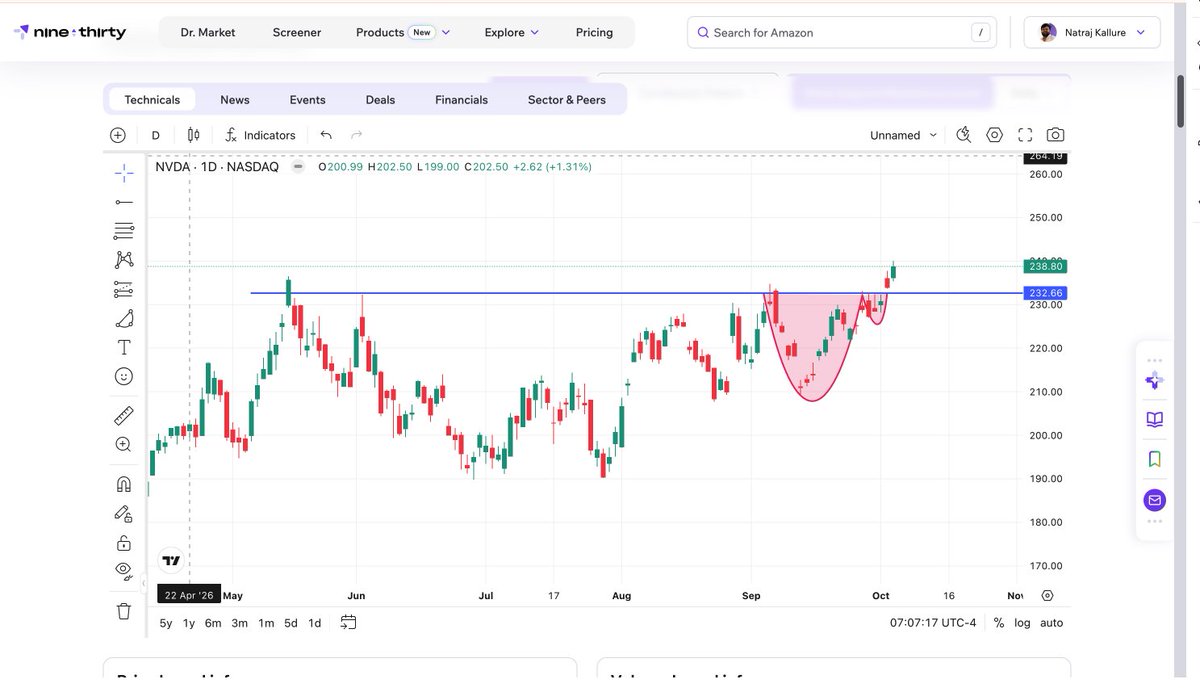Open the quick search icon
This screenshot has width=1200, height=692.
point(964,135)
